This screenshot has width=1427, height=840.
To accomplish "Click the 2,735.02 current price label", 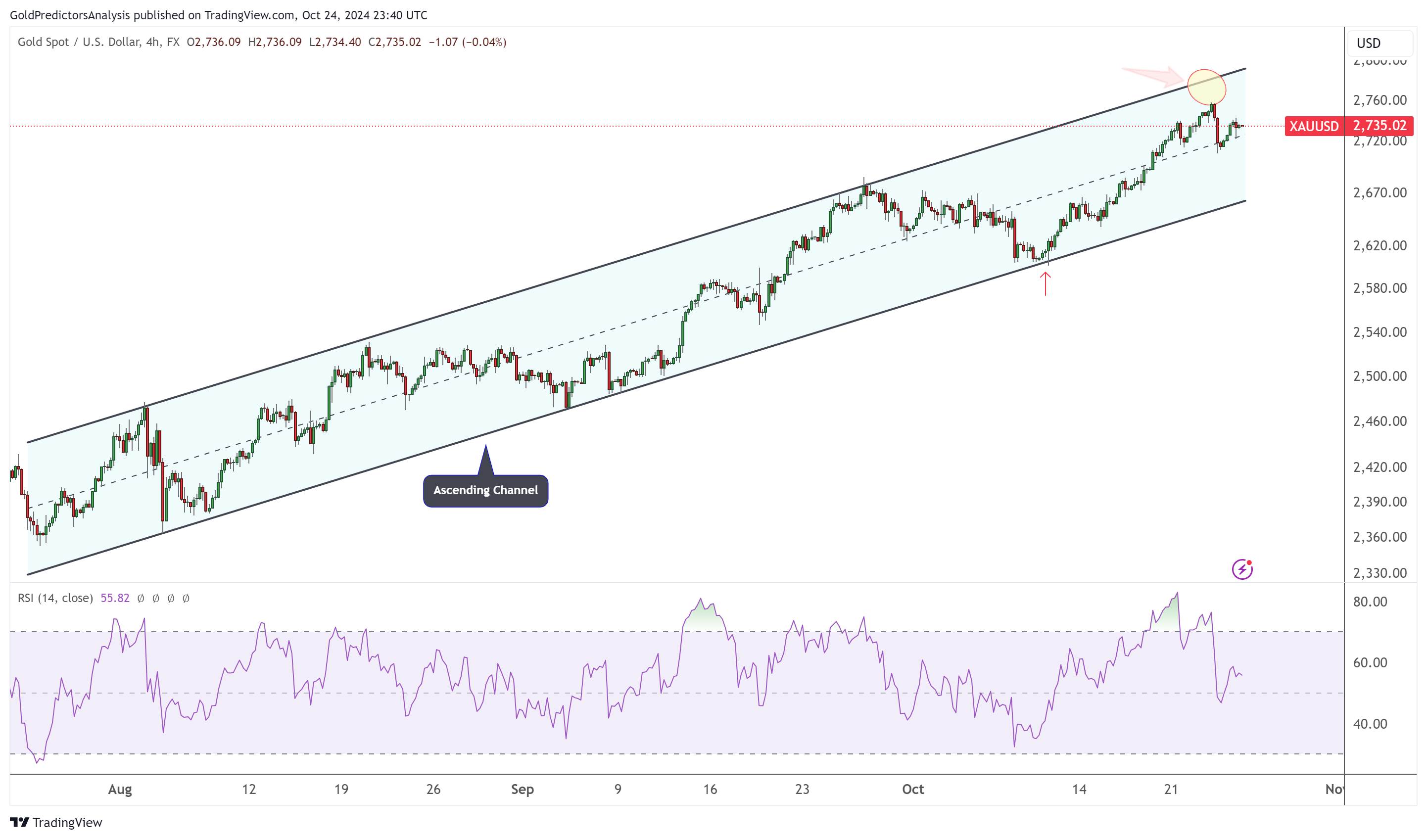I will coord(1379,125).
